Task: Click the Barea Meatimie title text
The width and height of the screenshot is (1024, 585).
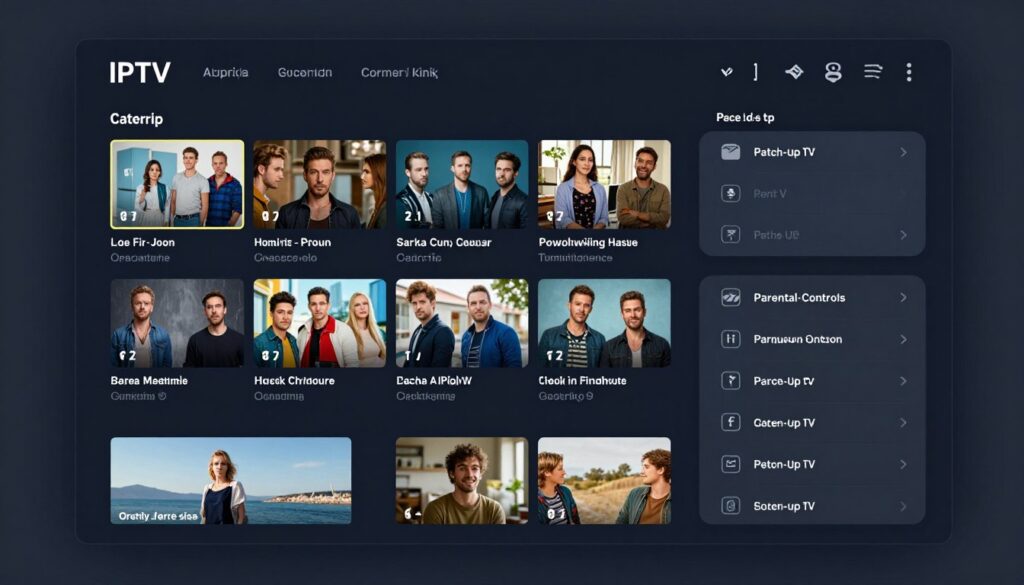Action: [x=149, y=381]
